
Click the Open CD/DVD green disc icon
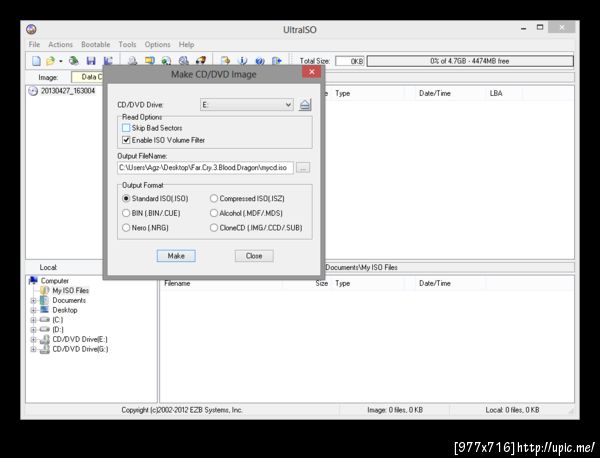click(74, 61)
